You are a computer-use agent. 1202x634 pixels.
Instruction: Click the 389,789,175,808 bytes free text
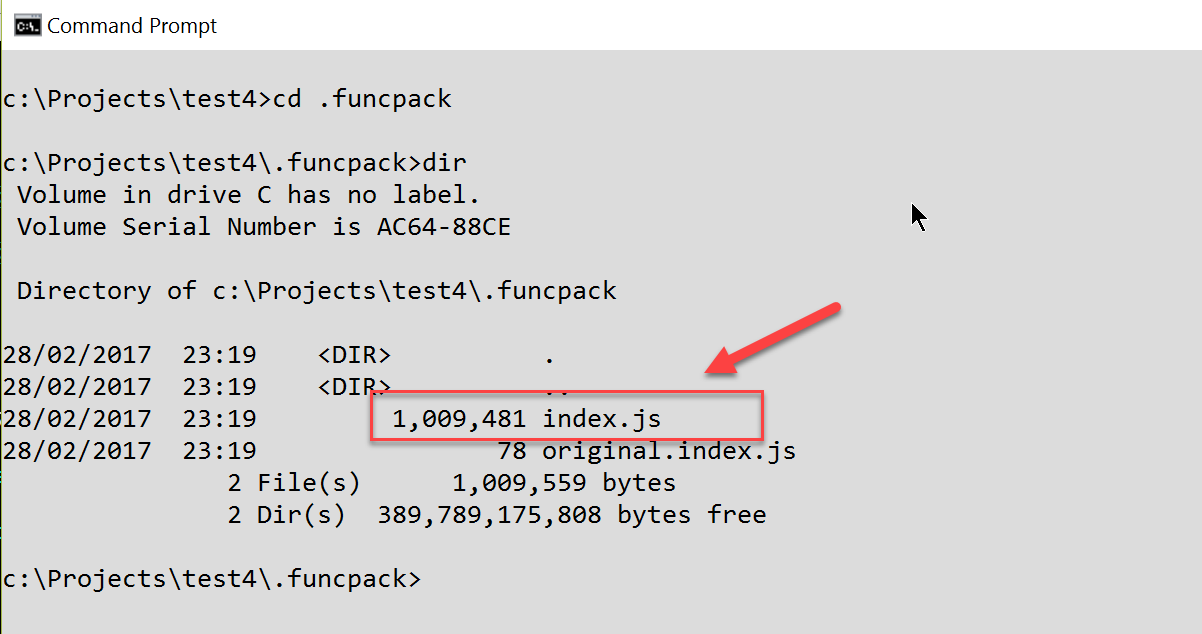click(572, 515)
